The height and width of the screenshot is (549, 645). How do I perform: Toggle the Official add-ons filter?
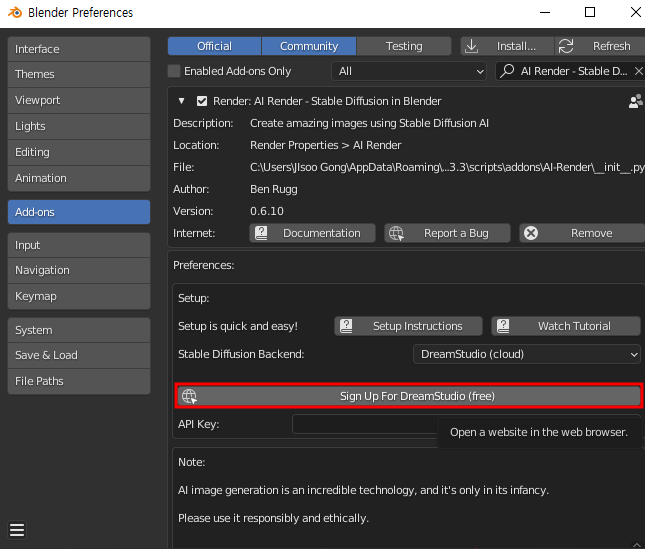click(x=214, y=46)
